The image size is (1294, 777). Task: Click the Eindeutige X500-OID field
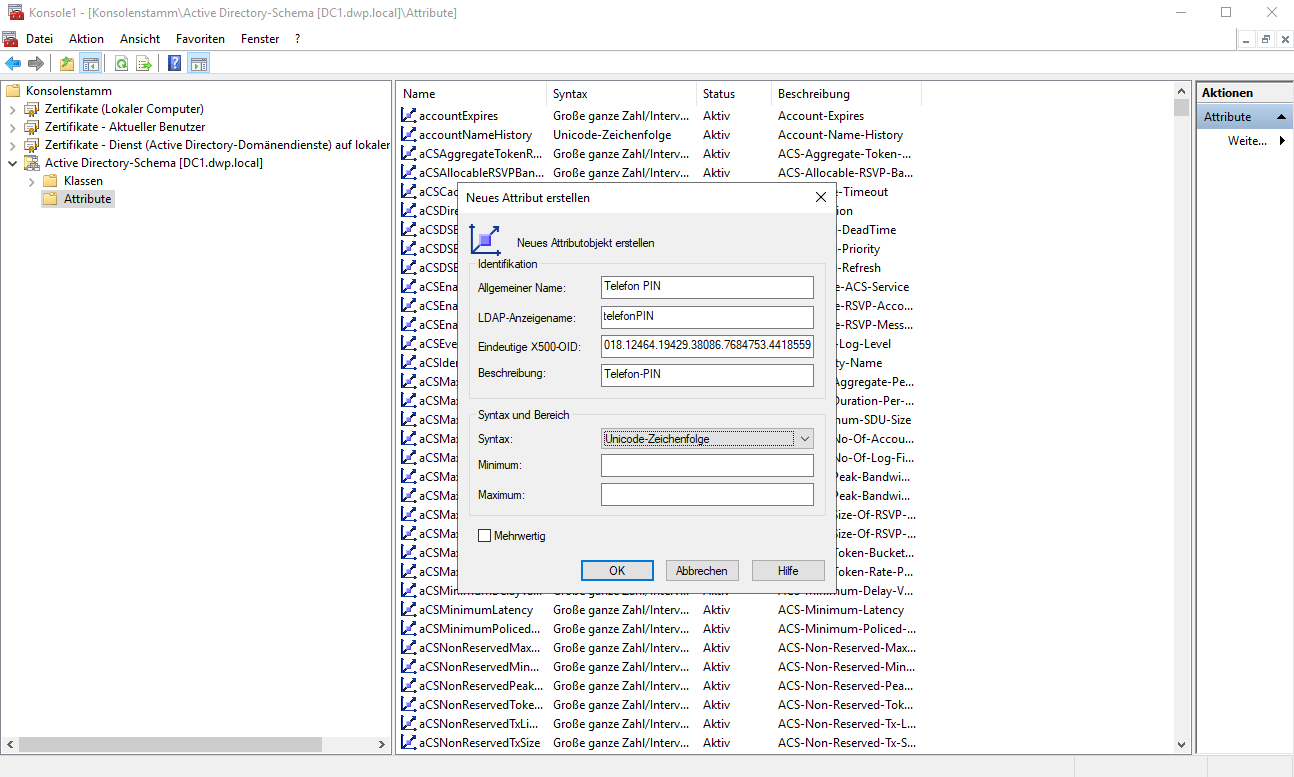click(707, 346)
